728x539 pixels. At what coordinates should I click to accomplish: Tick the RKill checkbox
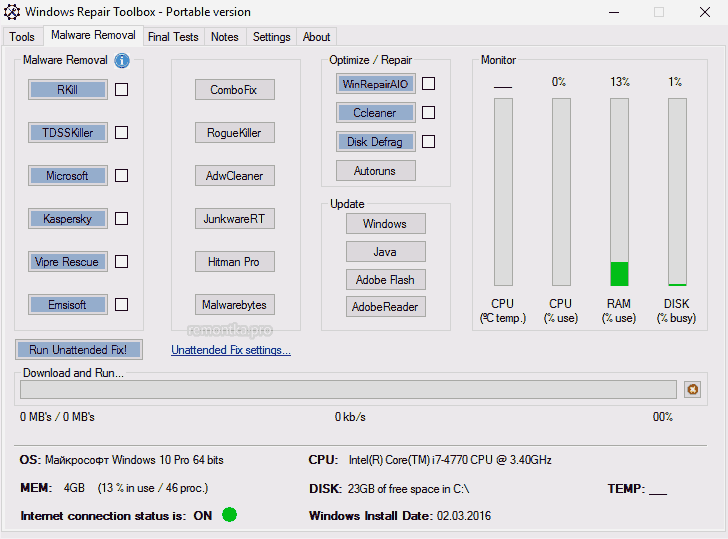(x=122, y=90)
